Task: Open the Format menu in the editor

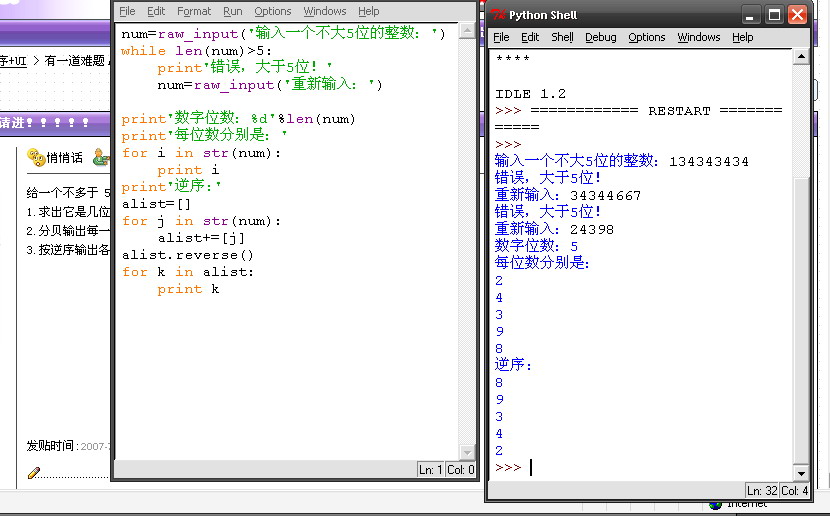Action: [x=194, y=11]
